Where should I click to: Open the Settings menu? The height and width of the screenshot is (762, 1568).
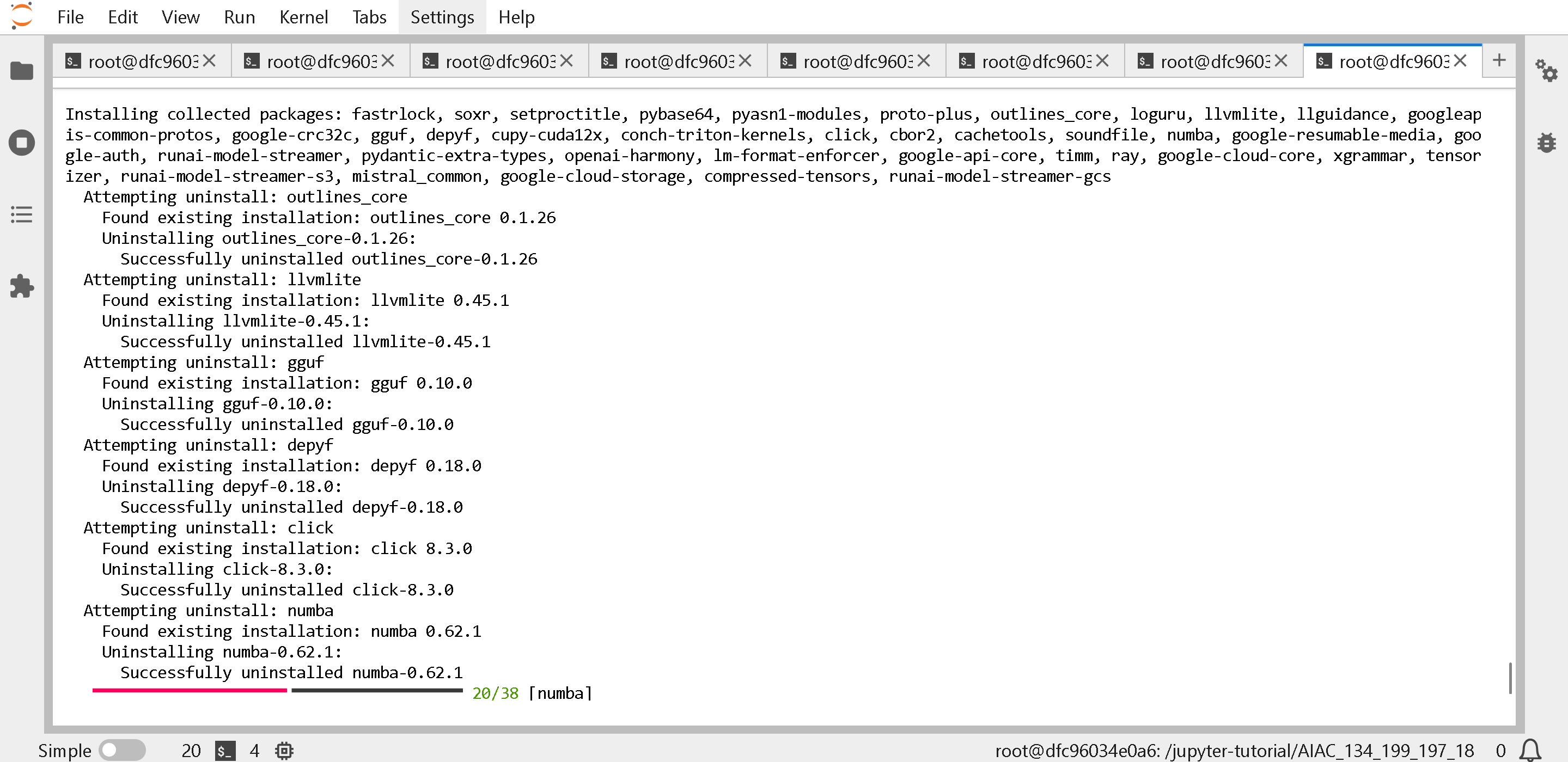pos(442,17)
